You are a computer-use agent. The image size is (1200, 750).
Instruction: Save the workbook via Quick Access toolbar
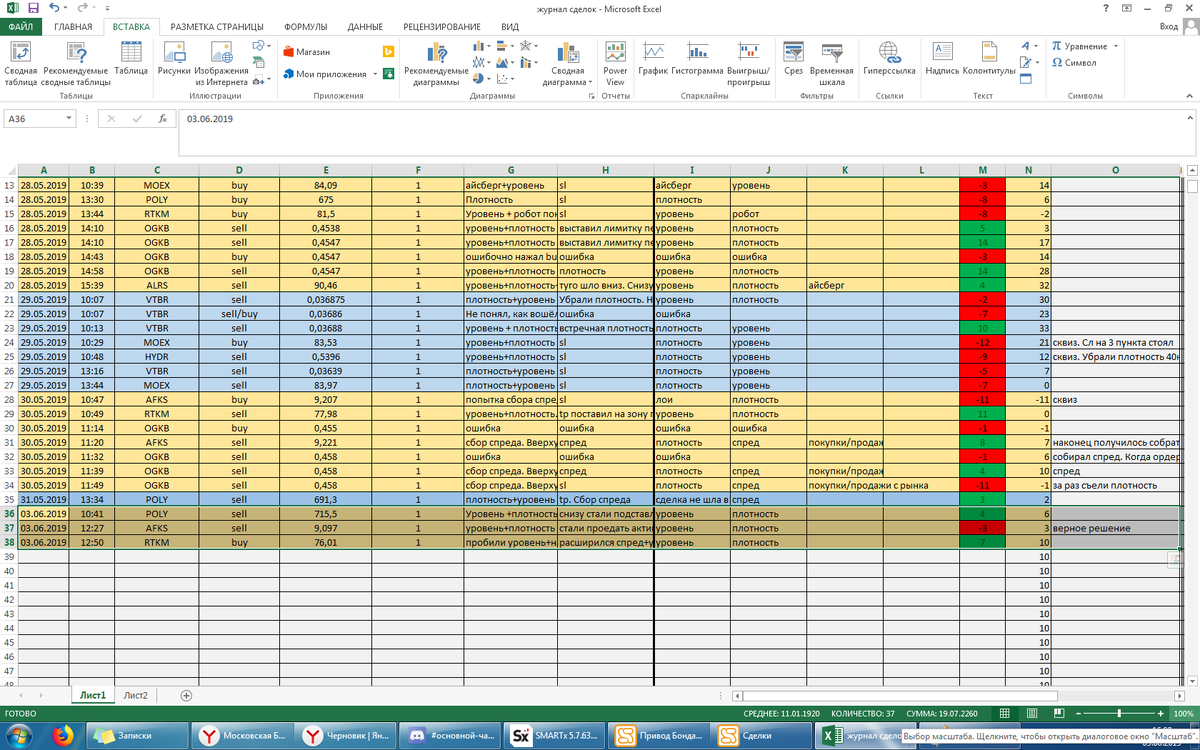pos(34,8)
